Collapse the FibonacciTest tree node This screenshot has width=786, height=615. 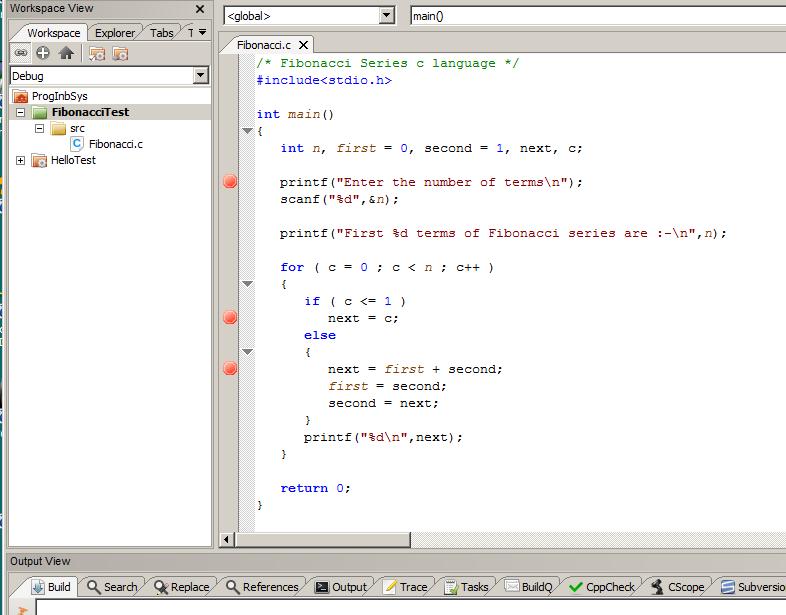pyautogui.click(x=21, y=112)
